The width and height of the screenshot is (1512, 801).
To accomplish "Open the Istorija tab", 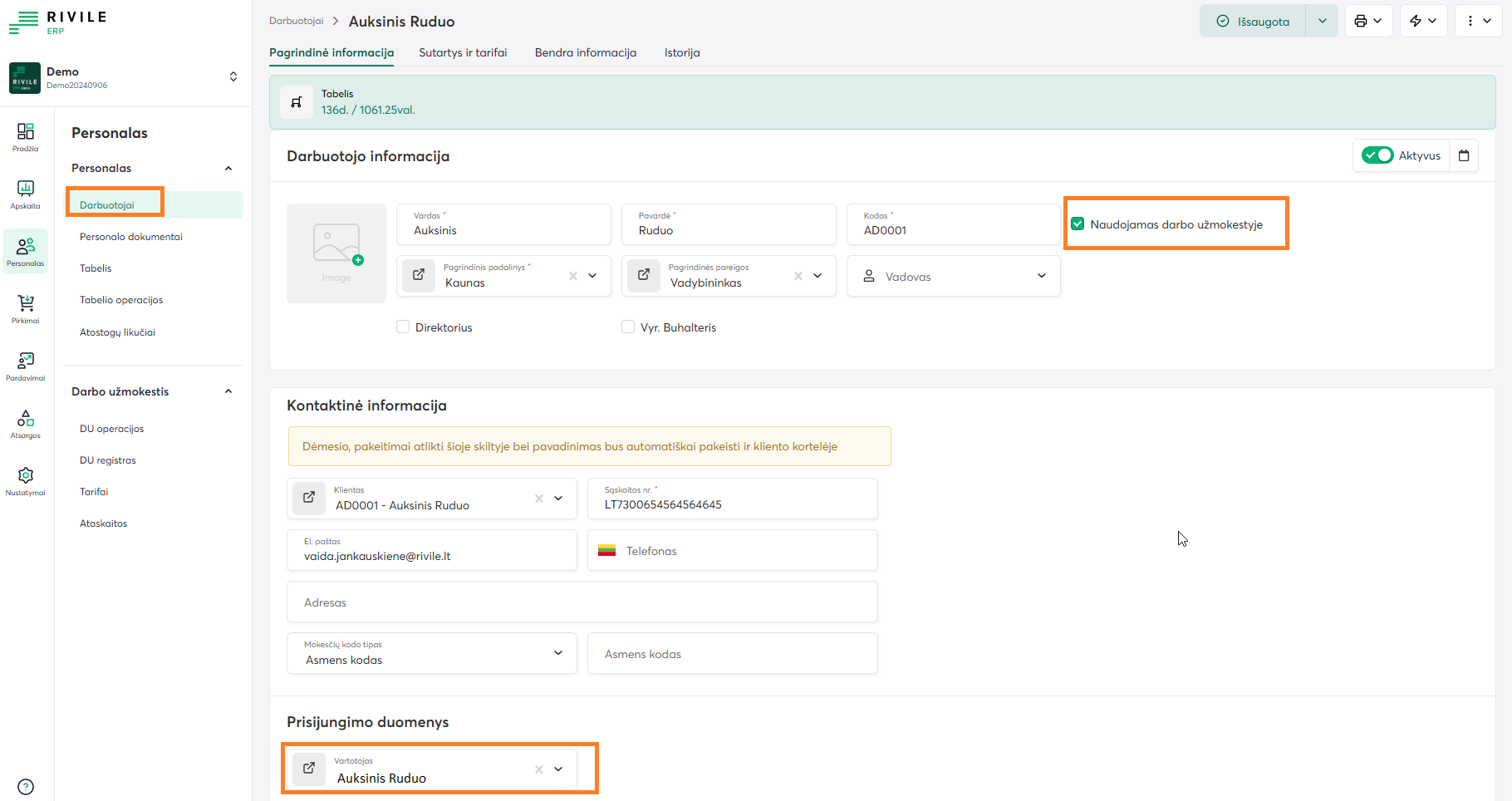I will click(681, 52).
